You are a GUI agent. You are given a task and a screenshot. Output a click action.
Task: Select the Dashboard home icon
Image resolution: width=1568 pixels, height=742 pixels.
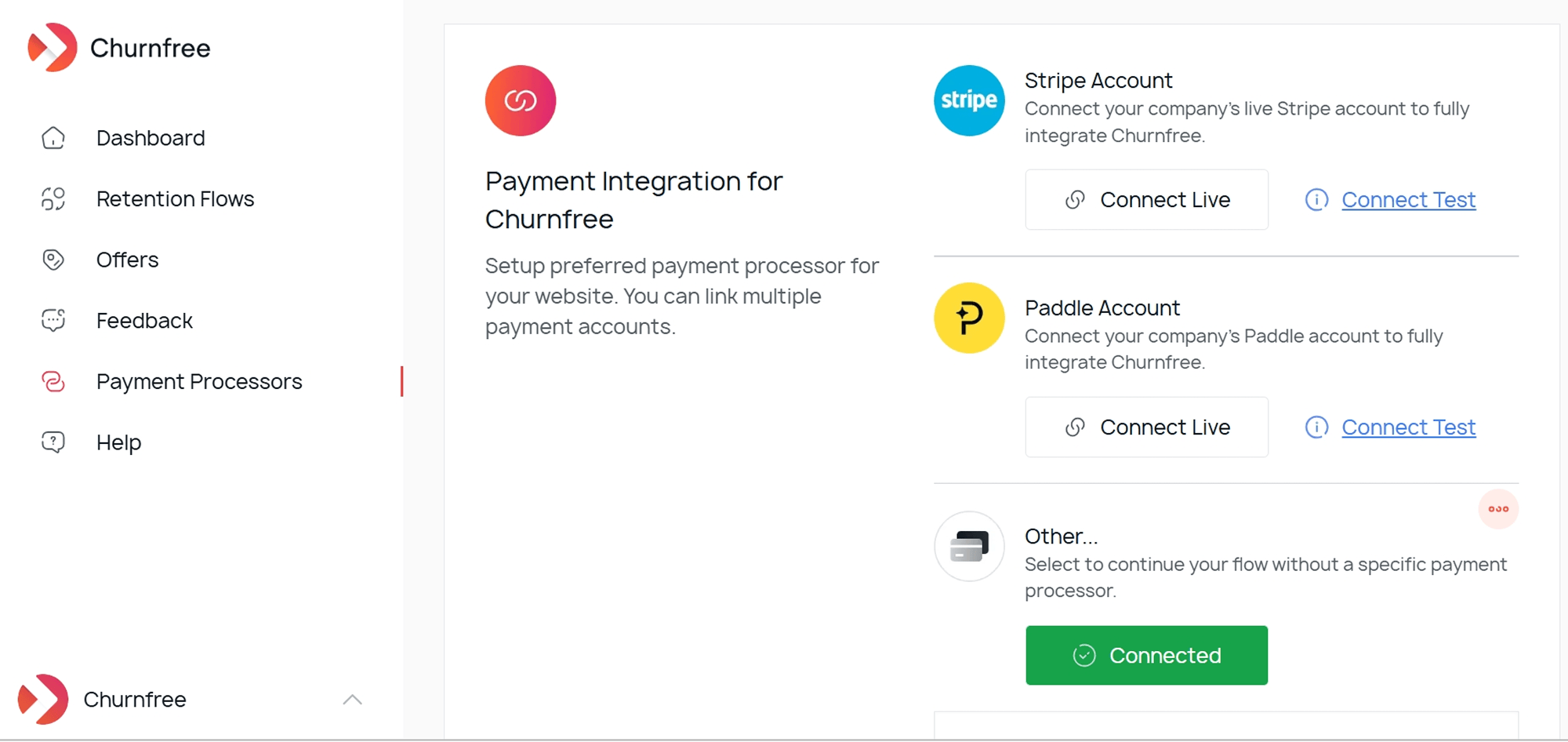click(53, 137)
